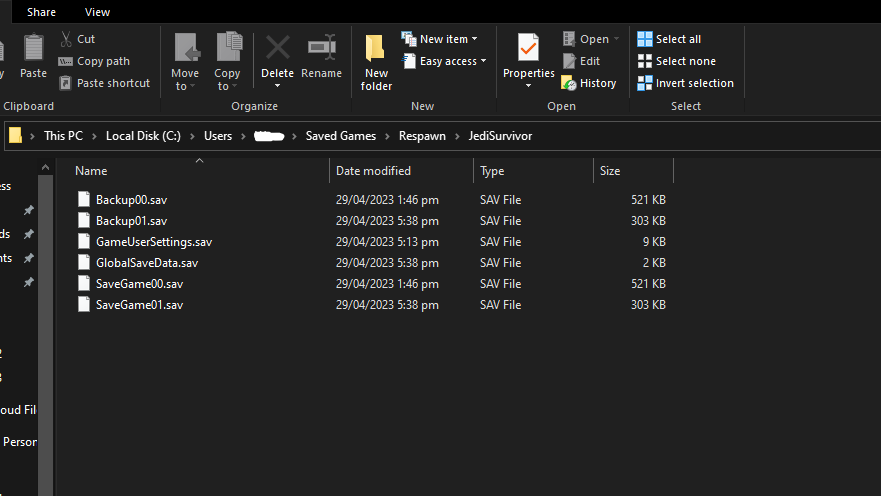Navigate to This PC breadcrumb
This screenshot has height=496, width=881.
coord(63,136)
